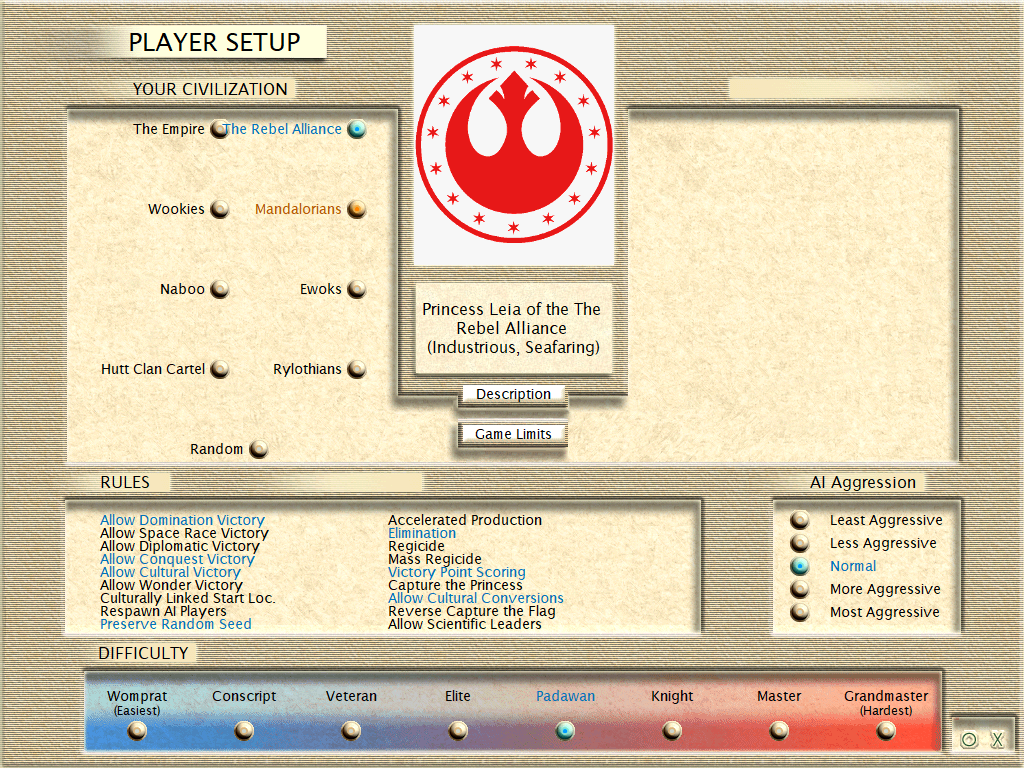Enable the Regicide rule

[416, 546]
